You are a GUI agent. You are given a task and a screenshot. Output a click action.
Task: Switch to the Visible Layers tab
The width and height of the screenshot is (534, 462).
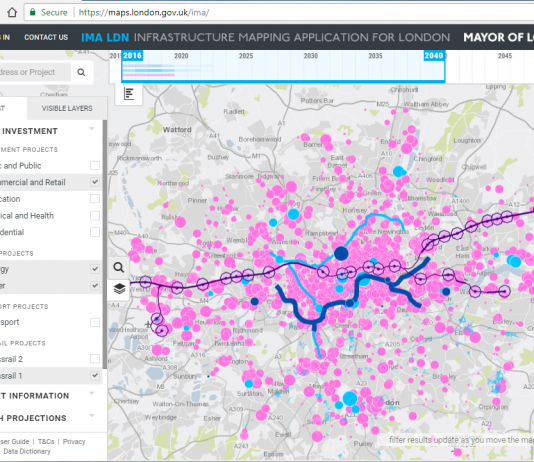[67, 108]
